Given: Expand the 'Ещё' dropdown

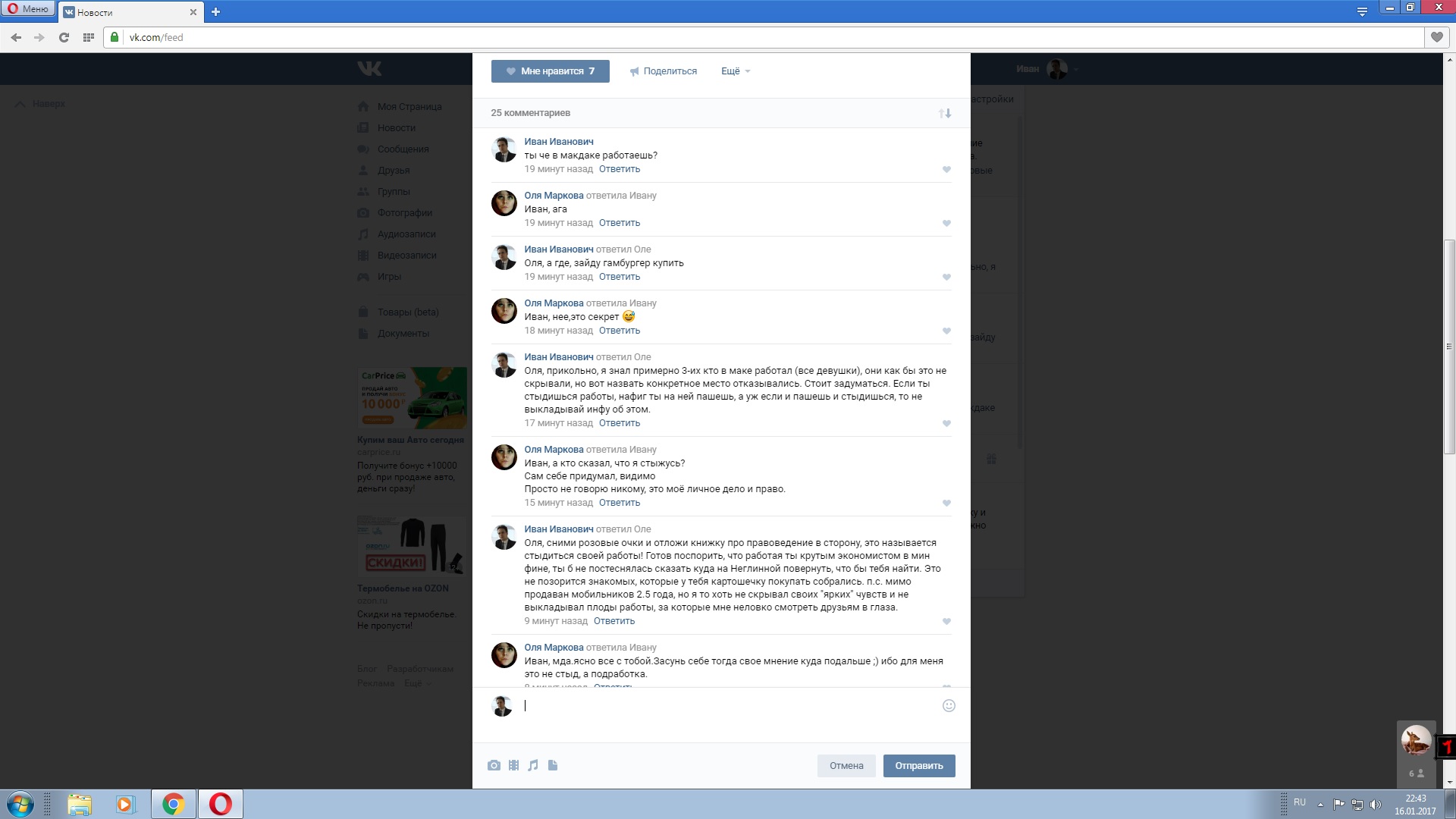Looking at the screenshot, I should tap(736, 71).
